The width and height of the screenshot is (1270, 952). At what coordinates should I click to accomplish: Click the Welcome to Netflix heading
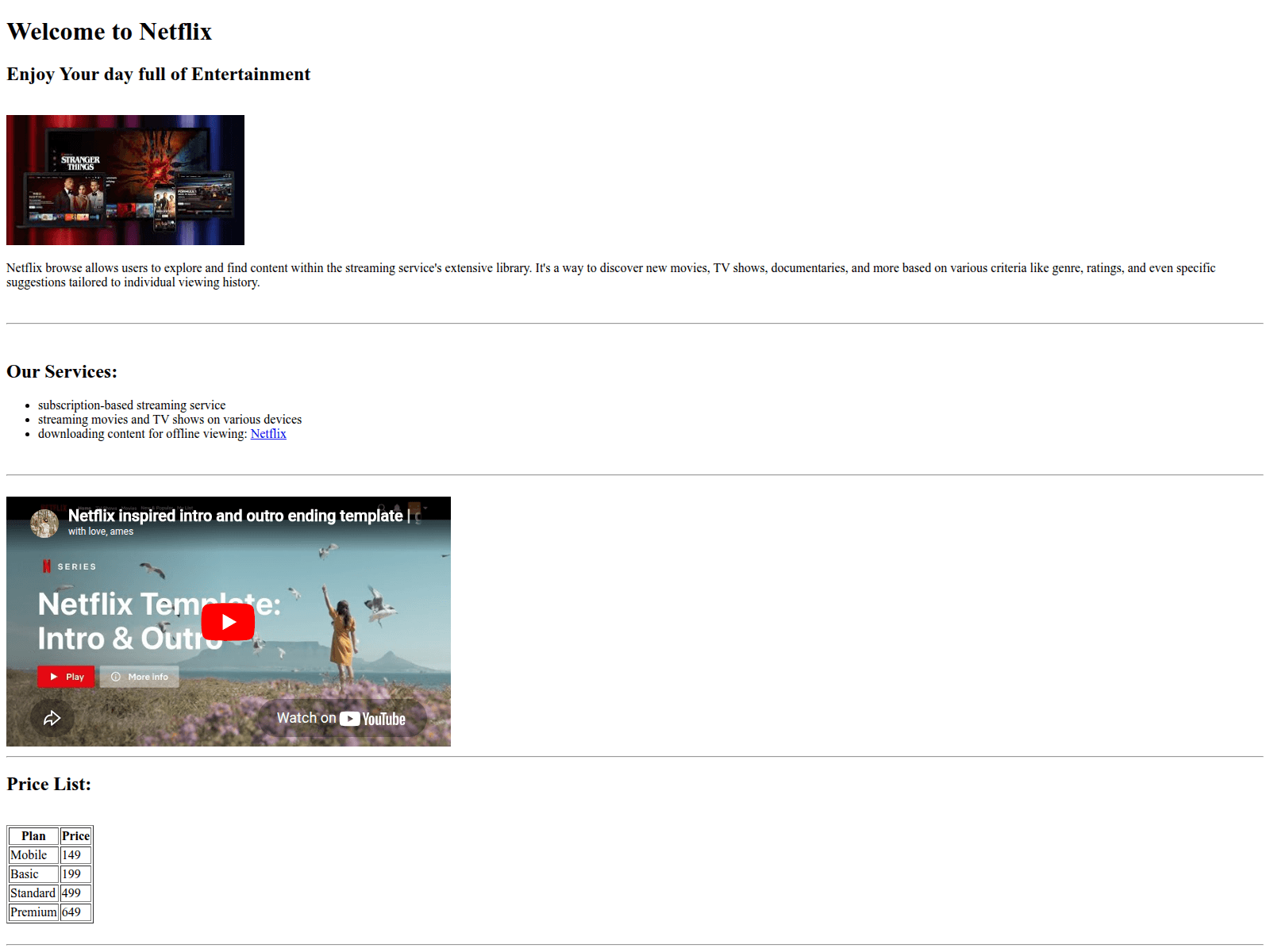point(110,32)
